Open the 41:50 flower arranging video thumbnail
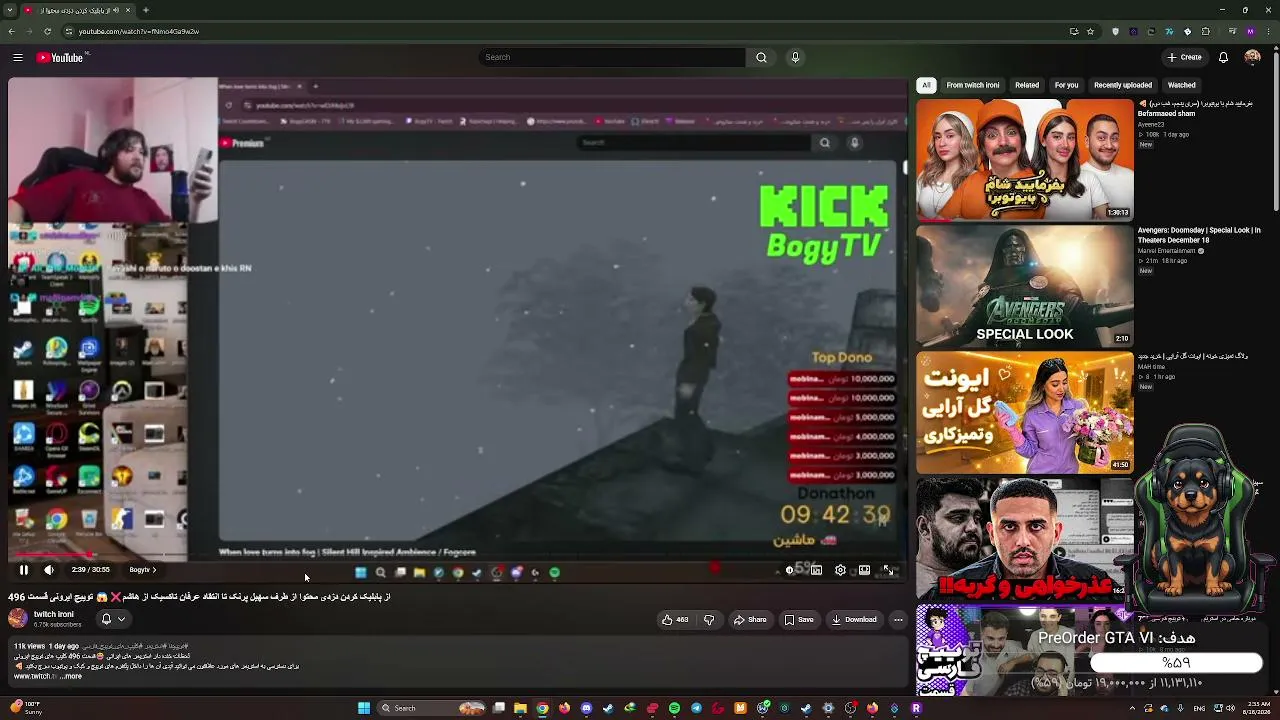 pyautogui.click(x=1025, y=413)
